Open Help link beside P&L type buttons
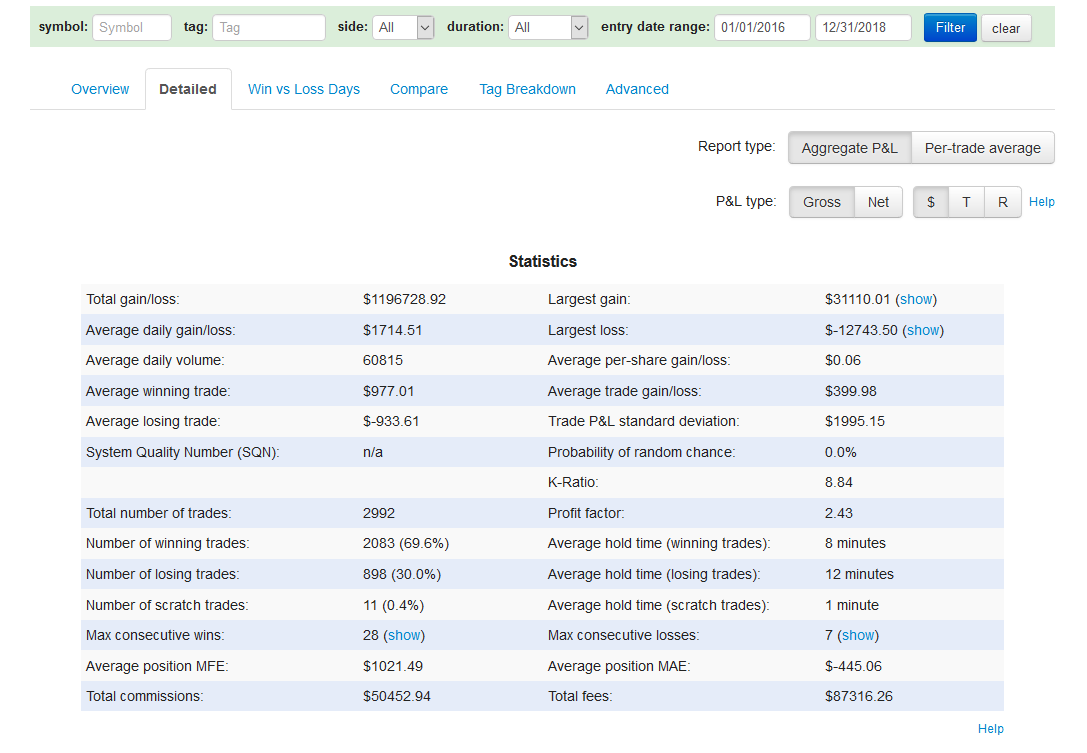 [1041, 202]
